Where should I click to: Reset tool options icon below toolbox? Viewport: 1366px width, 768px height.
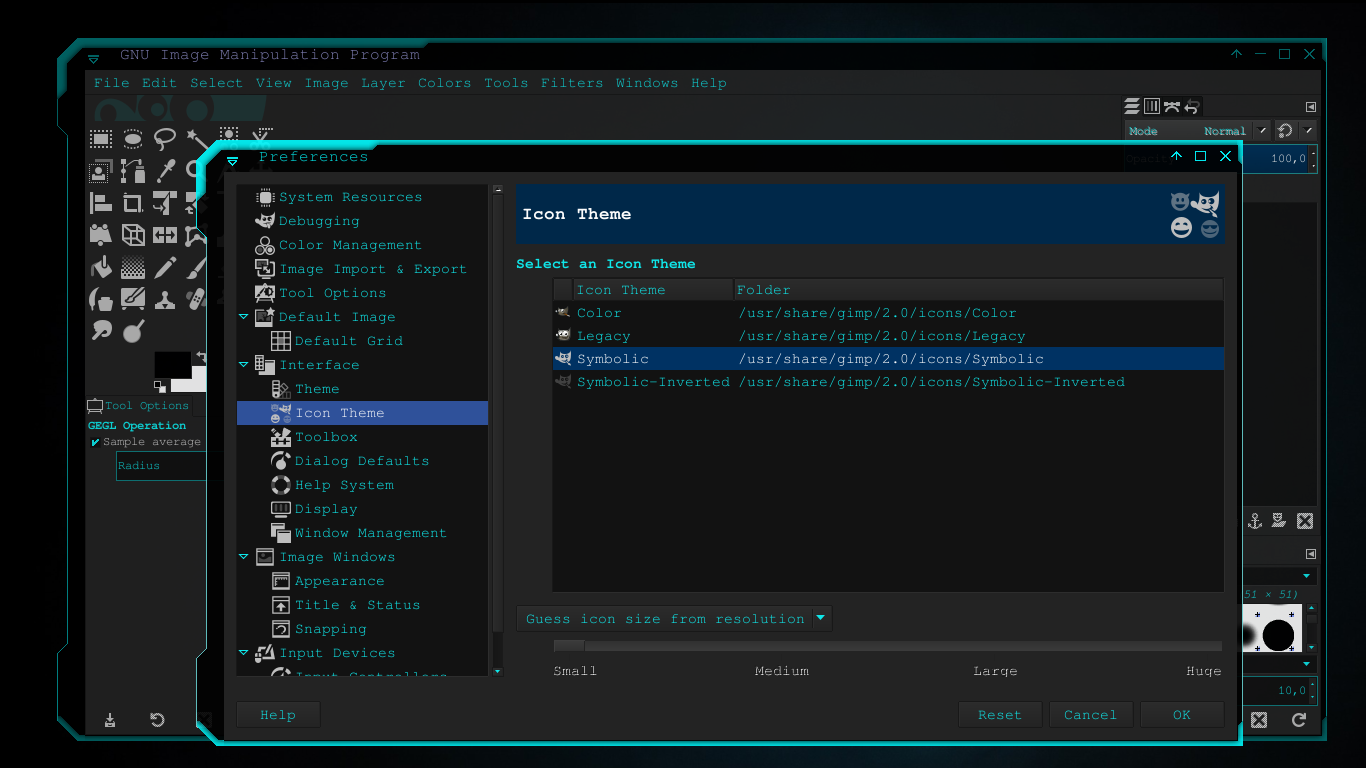(157, 720)
